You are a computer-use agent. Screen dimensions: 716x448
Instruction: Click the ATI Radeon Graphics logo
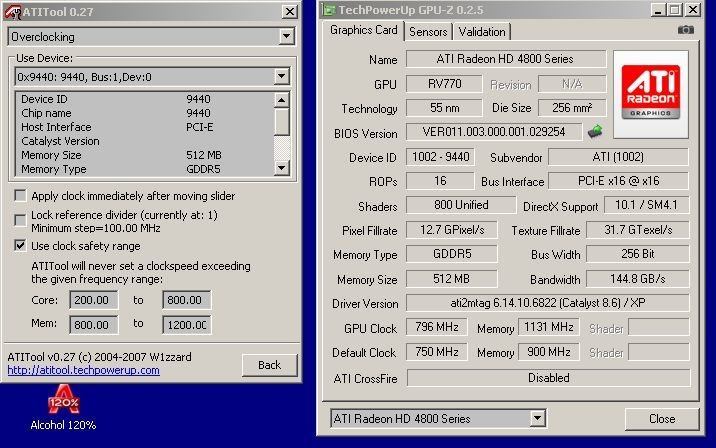pyautogui.click(x=651, y=94)
